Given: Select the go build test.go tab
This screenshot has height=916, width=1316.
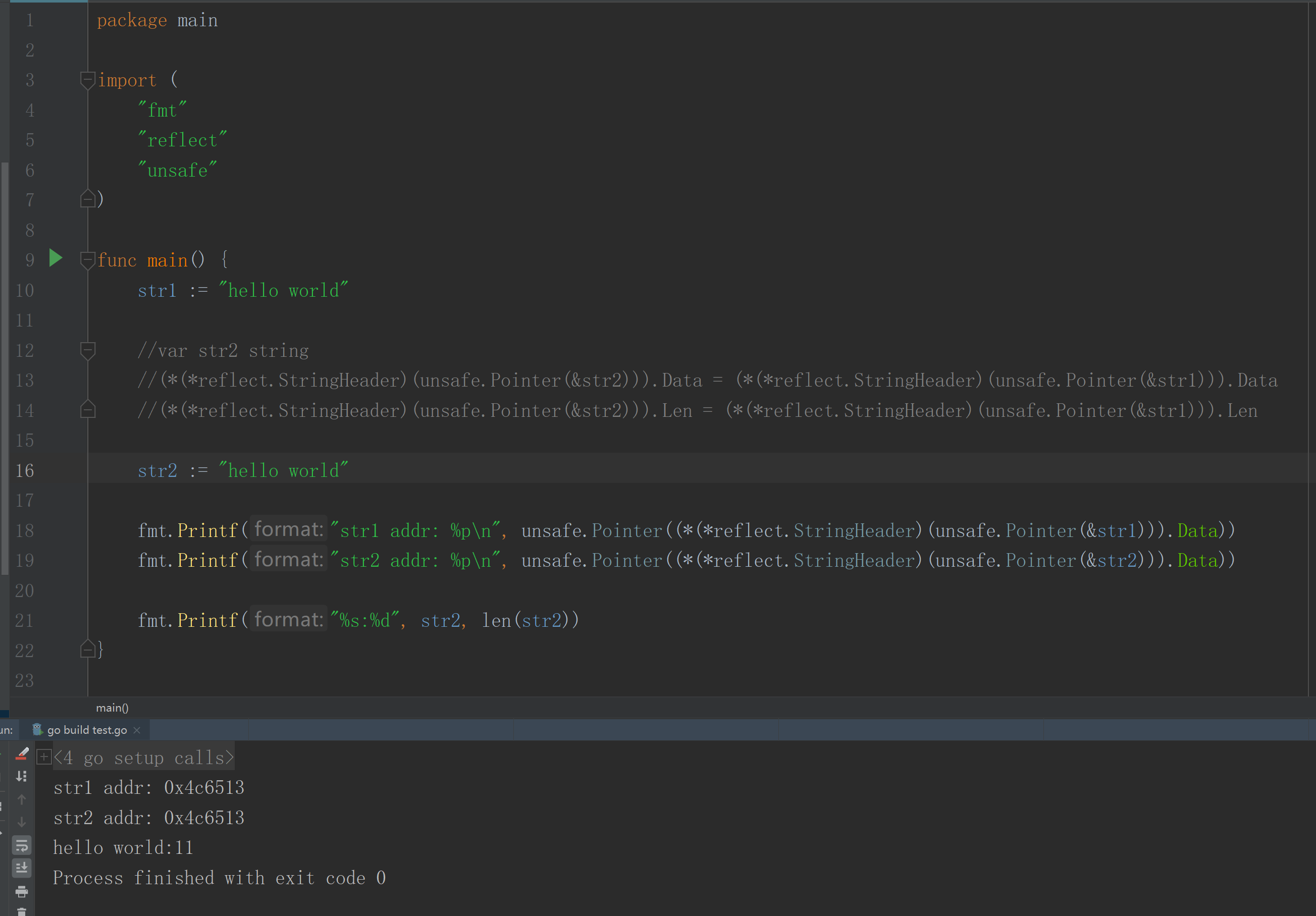Looking at the screenshot, I should click(86, 730).
